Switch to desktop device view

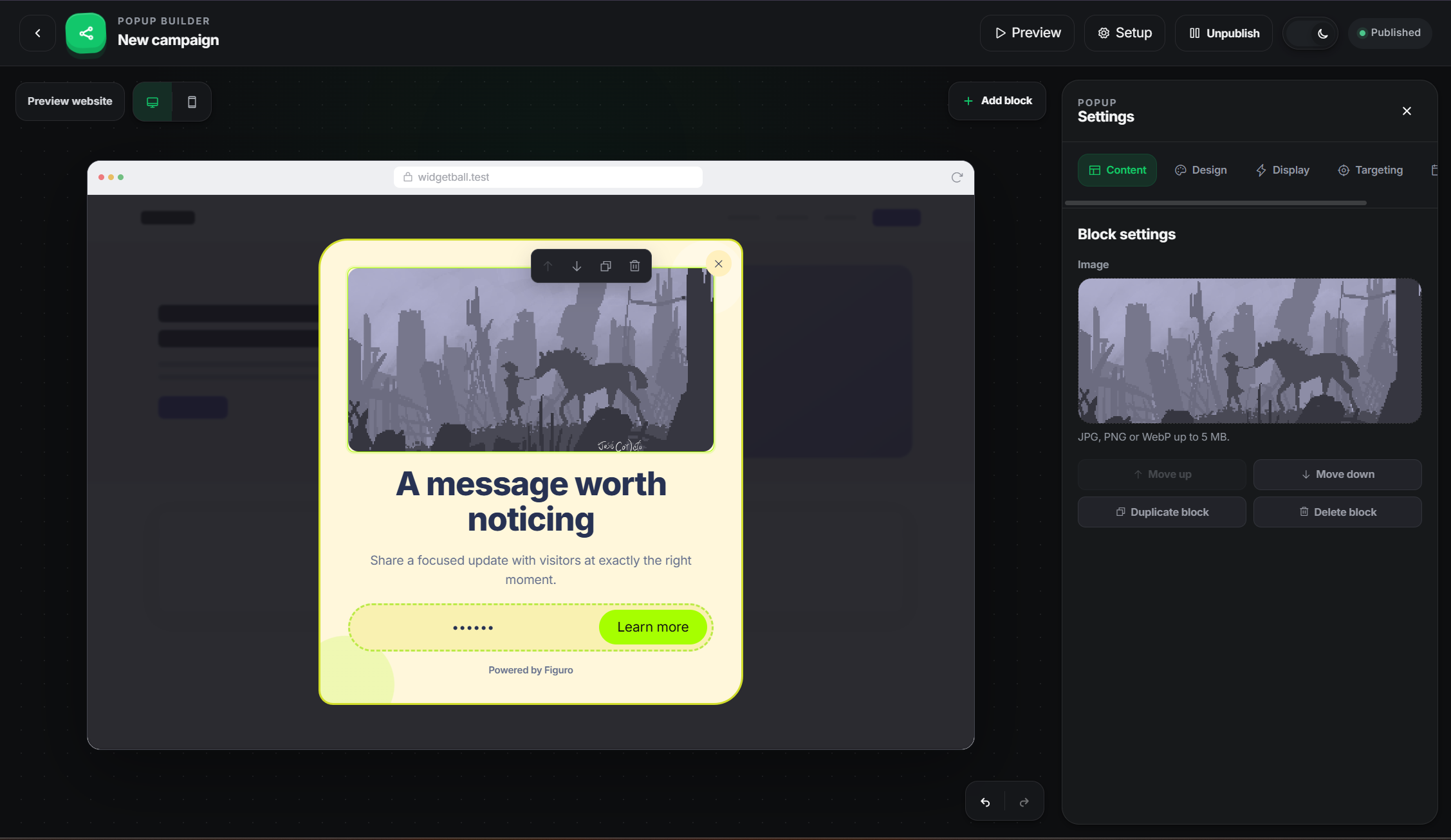point(152,102)
